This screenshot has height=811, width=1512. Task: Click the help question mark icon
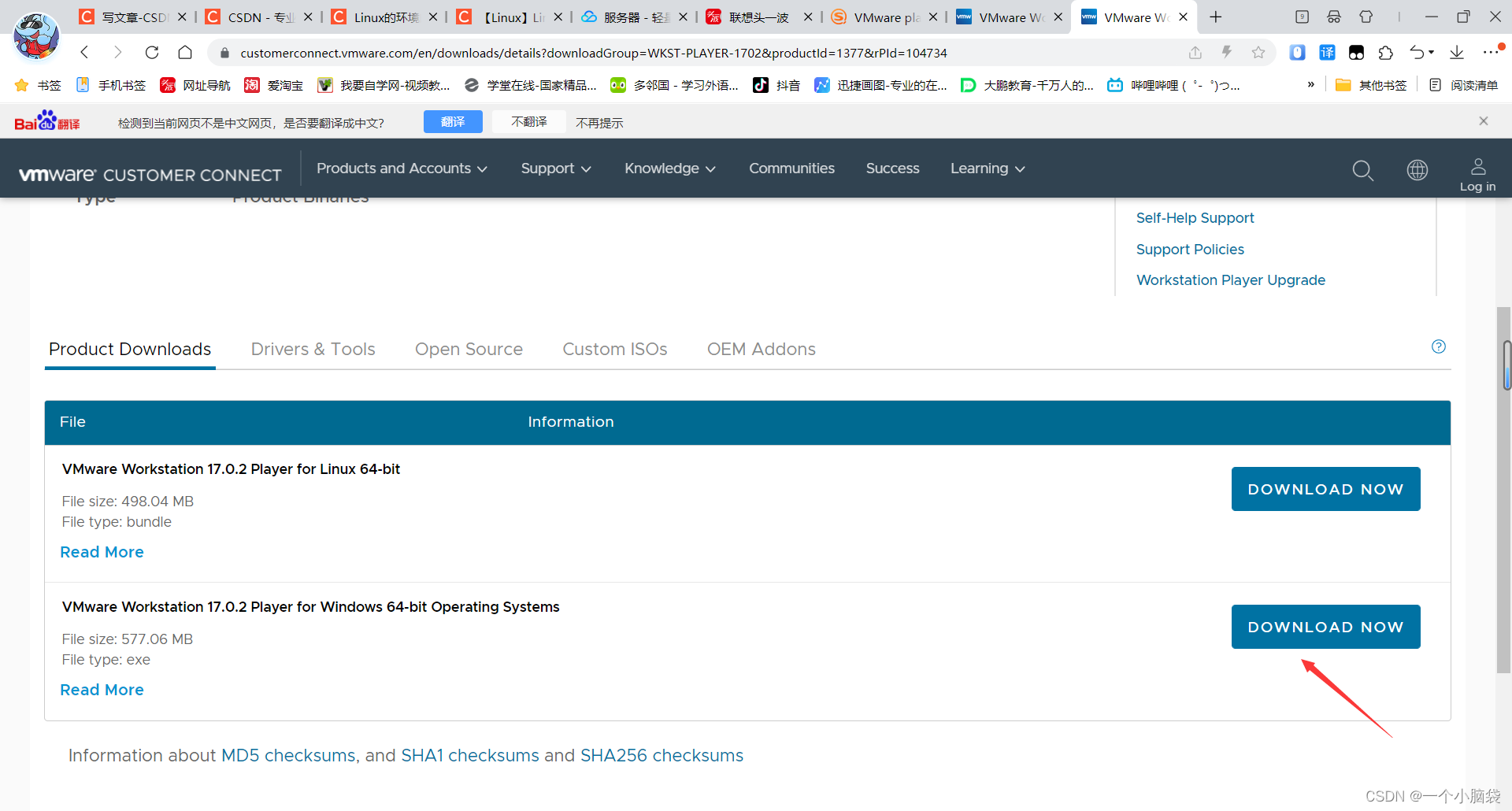click(1439, 346)
